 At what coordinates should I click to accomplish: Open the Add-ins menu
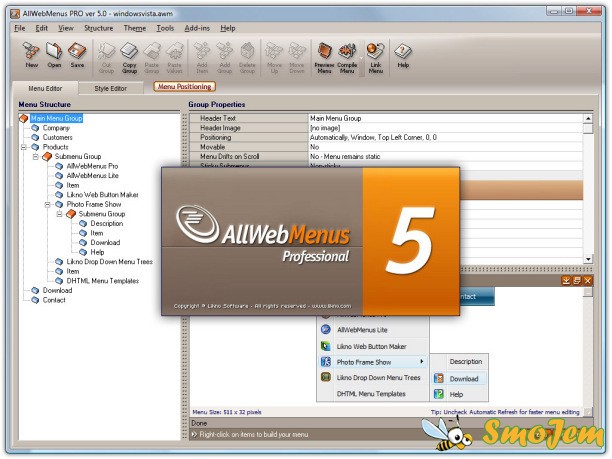(197, 28)
